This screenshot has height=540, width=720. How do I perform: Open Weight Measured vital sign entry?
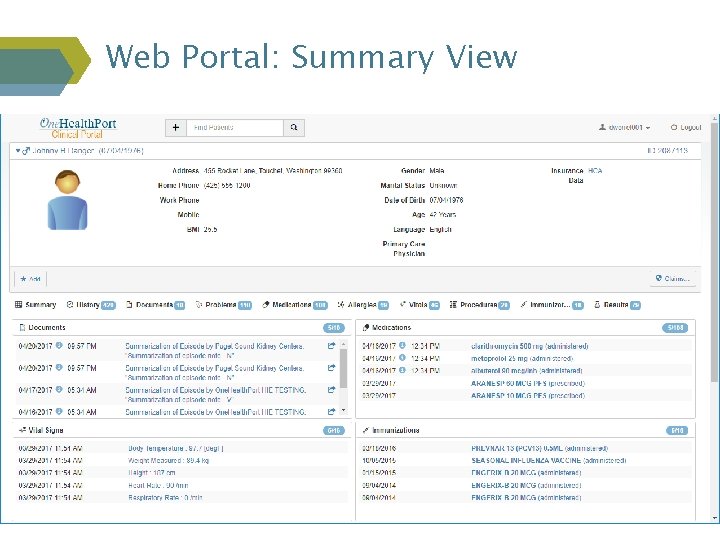169,461
